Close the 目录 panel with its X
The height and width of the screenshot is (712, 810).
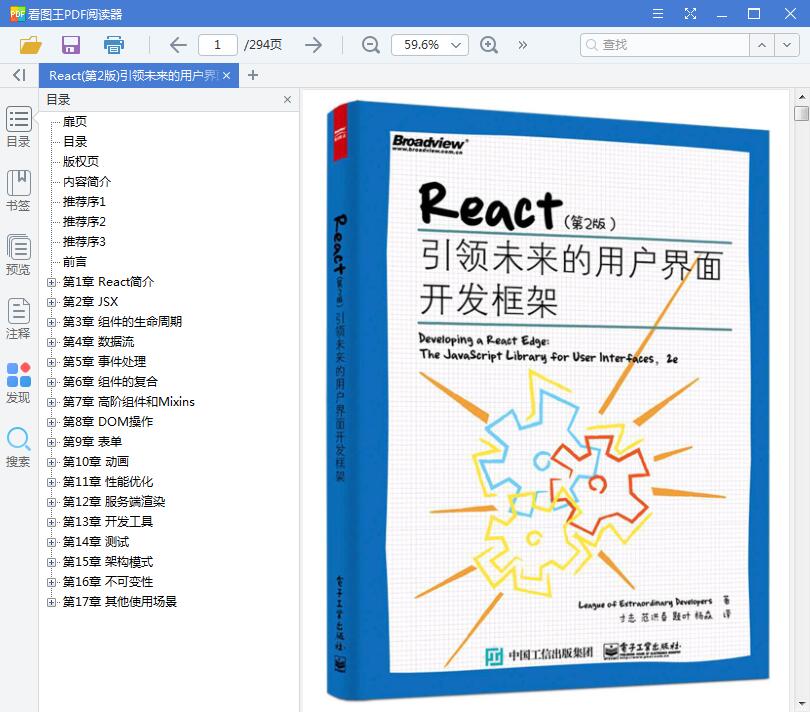click(287, 100)
